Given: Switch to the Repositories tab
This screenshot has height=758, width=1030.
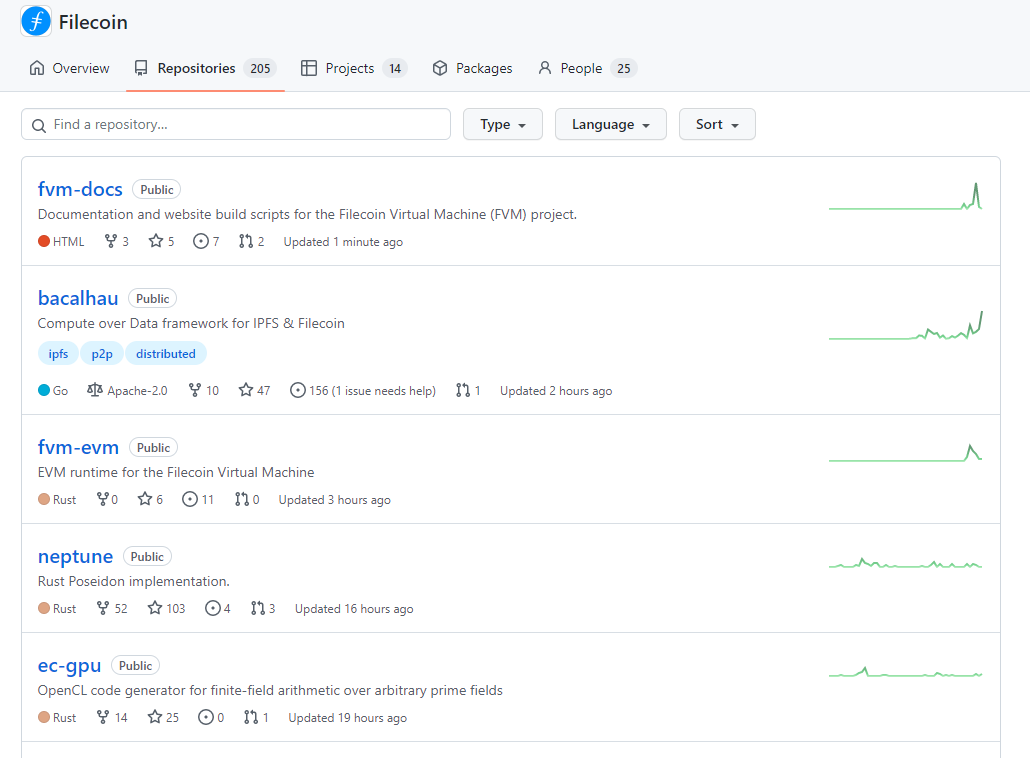Looking at the screenshot, I should (205, 68).
